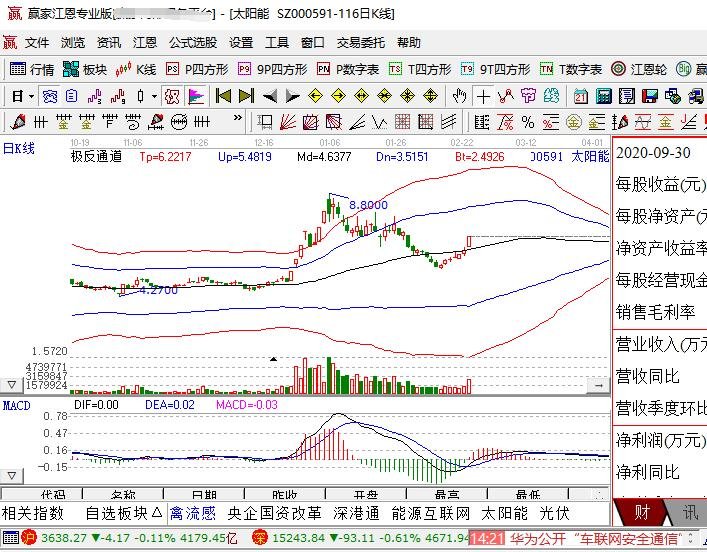Viewport: 707px width, 552px height.
Task: Switch to the 央企国资改革 tab
Action: click(x=275, y=513)
